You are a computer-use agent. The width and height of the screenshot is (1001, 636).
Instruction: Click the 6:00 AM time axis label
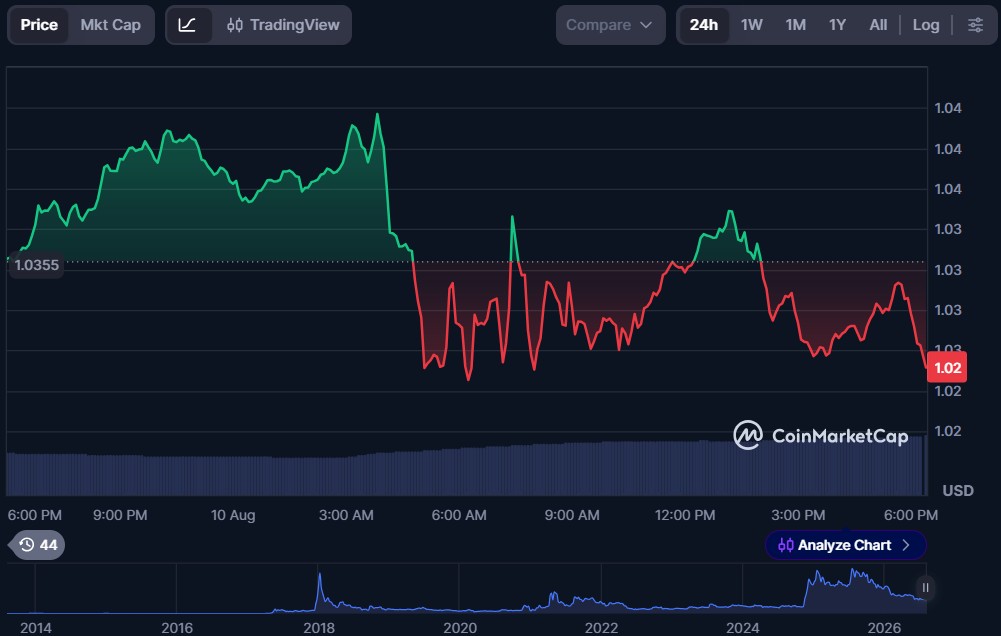[459, 515]
